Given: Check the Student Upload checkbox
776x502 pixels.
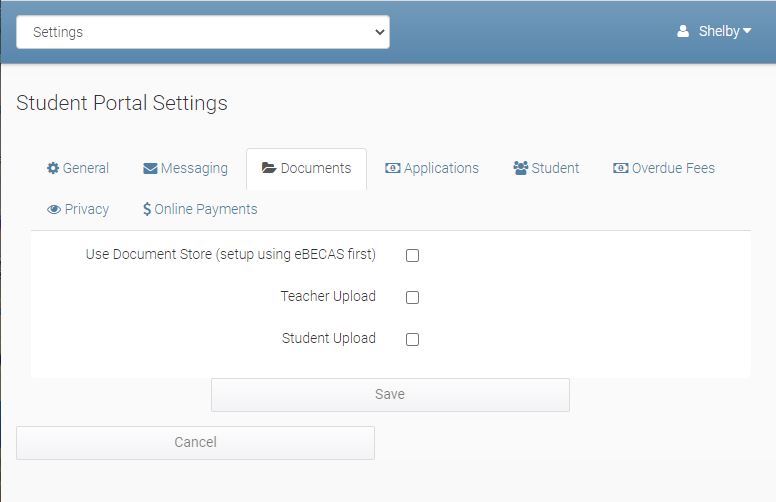Looking at the screenshot, I should [412, 339].
